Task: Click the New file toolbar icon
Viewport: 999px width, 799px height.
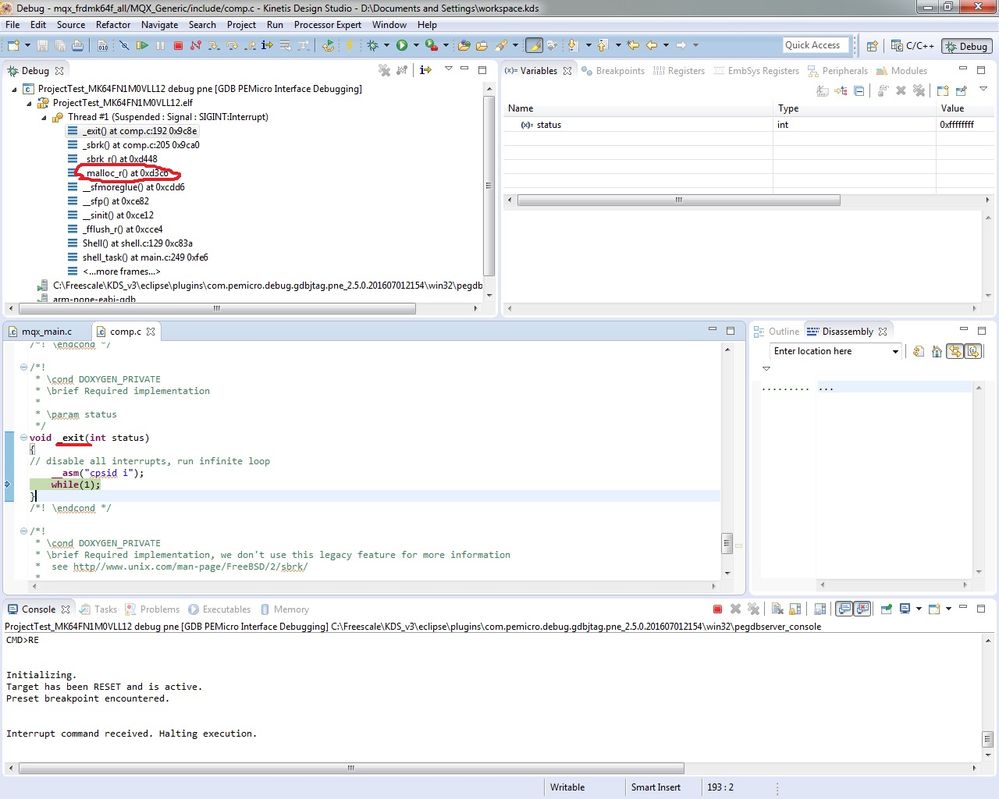Action: click(13, 45)
